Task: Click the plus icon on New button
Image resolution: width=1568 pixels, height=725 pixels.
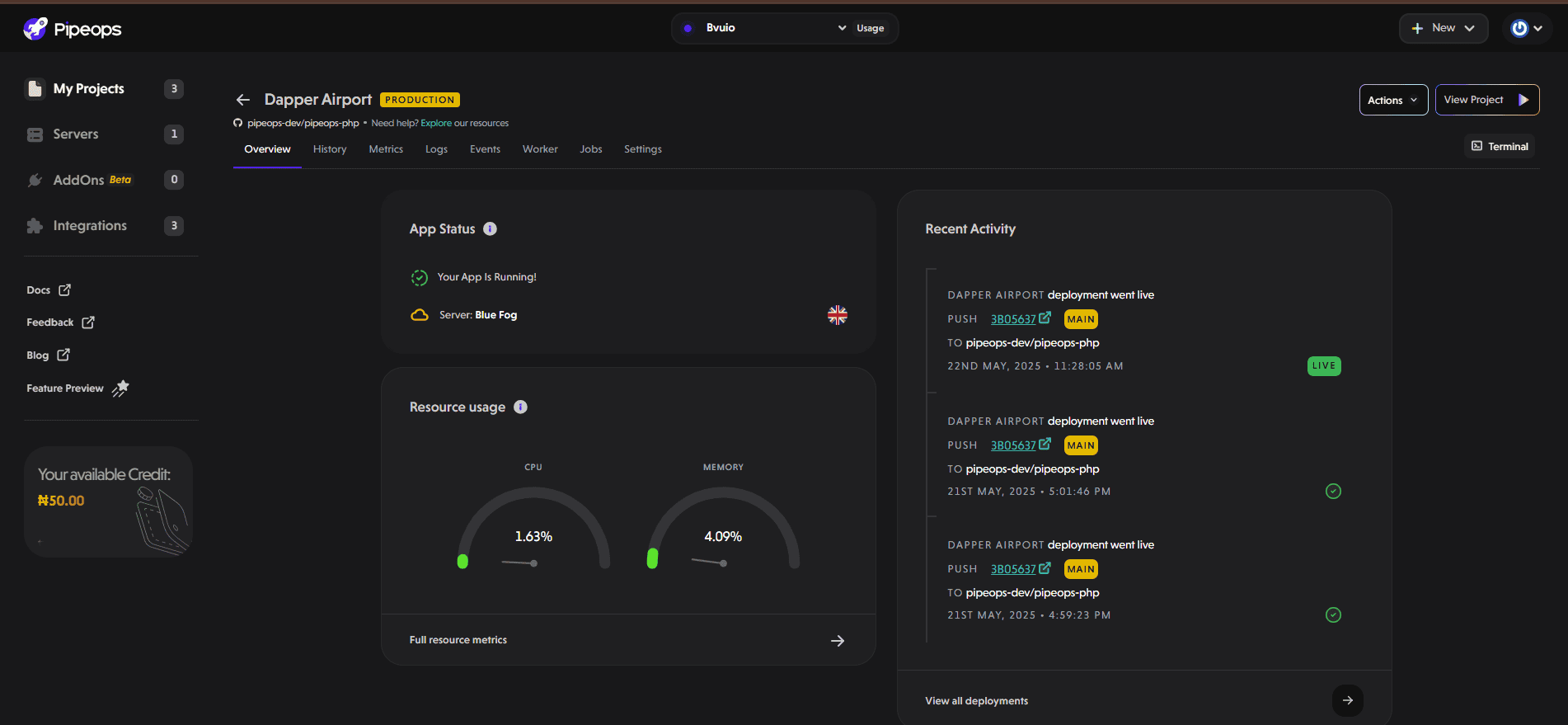Action: coord(1417,28)
